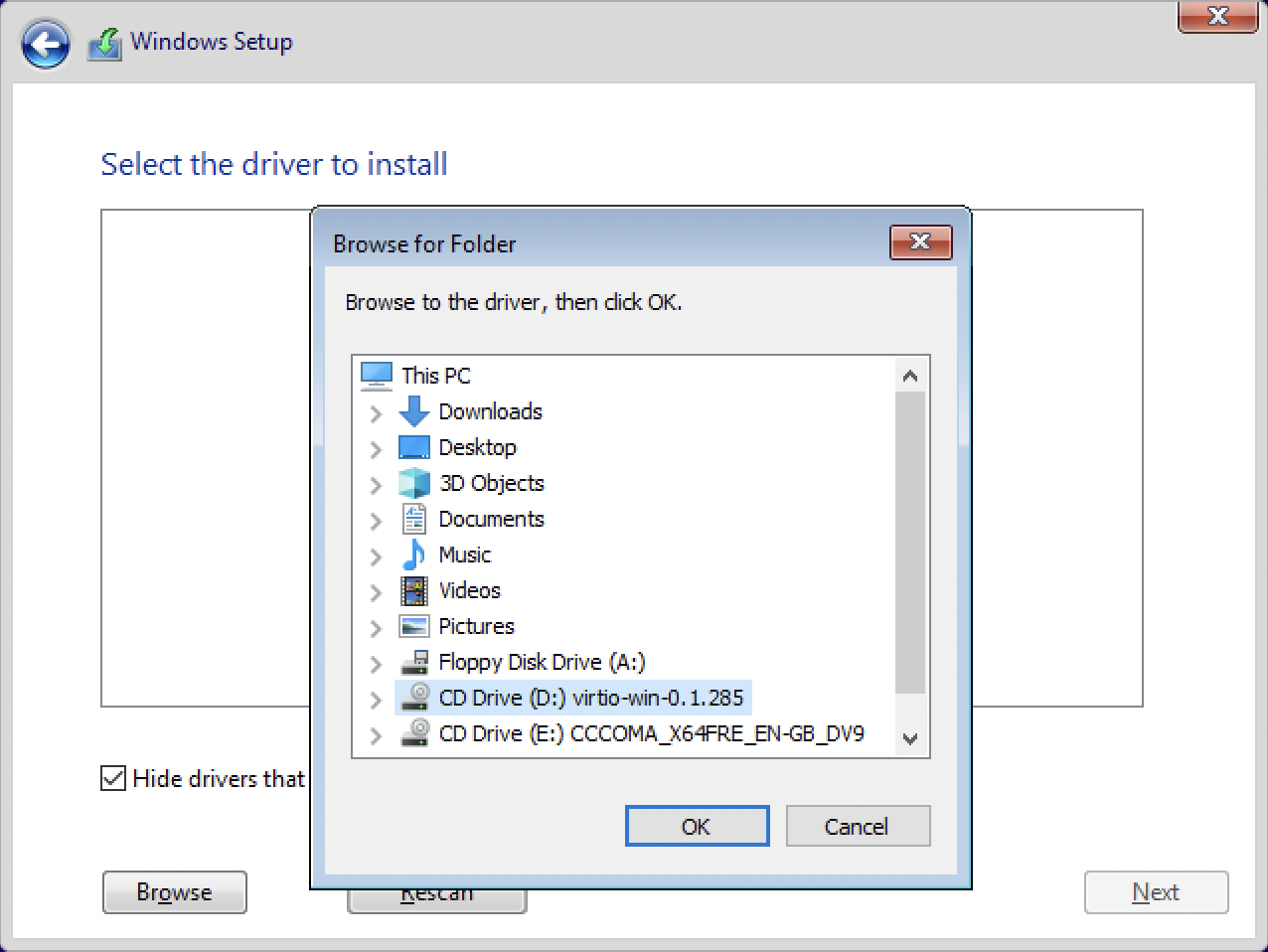Click the Pictures icon
1268x952 pixels.
coord(414,626)
